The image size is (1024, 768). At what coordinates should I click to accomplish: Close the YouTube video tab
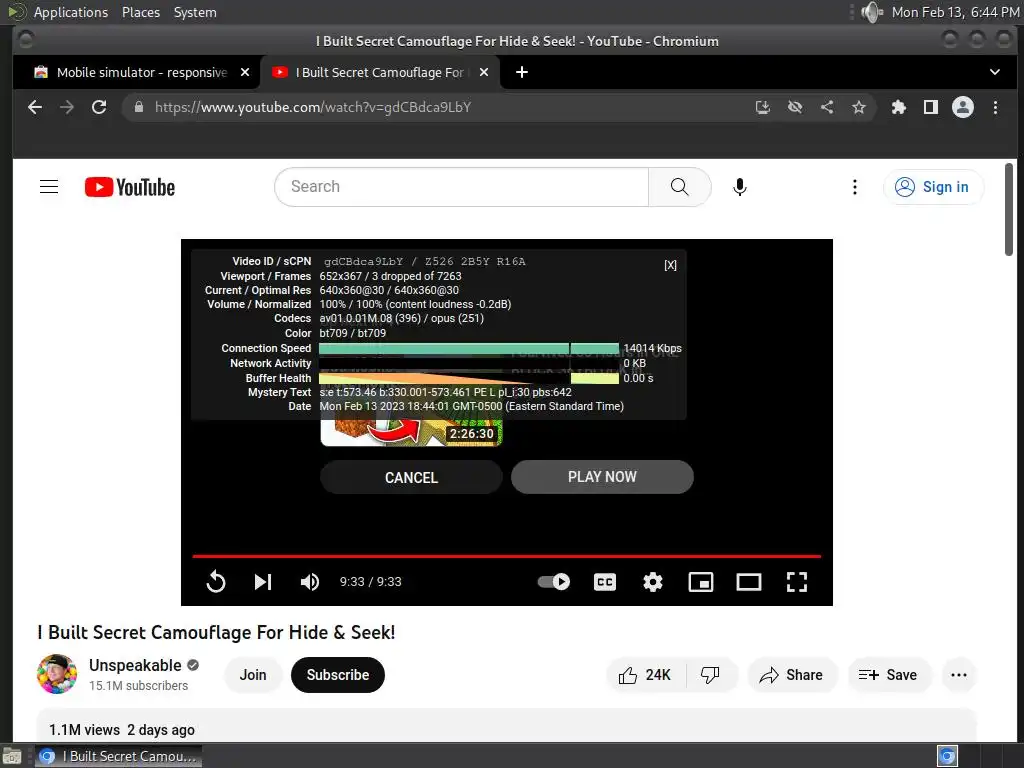(x=484, y=72)
